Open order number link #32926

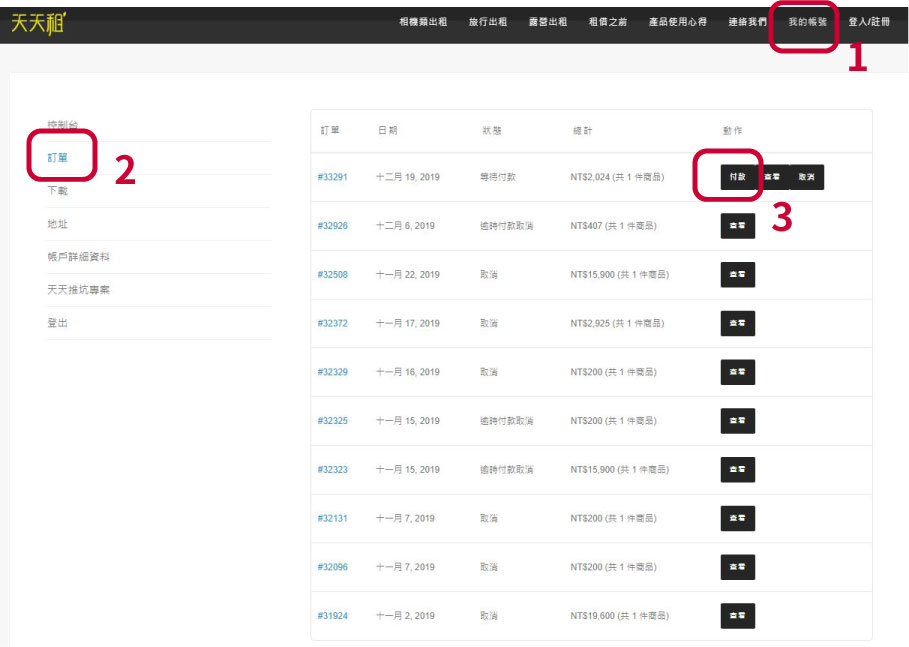(333, 226)
